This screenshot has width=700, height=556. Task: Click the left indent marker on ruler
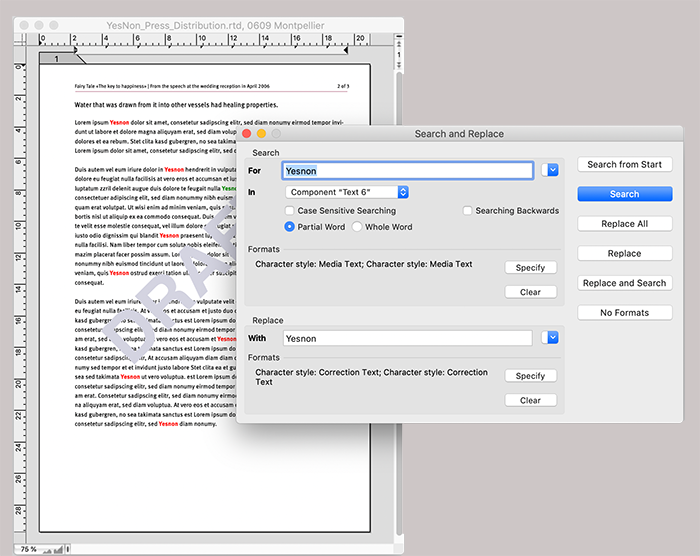74,48
